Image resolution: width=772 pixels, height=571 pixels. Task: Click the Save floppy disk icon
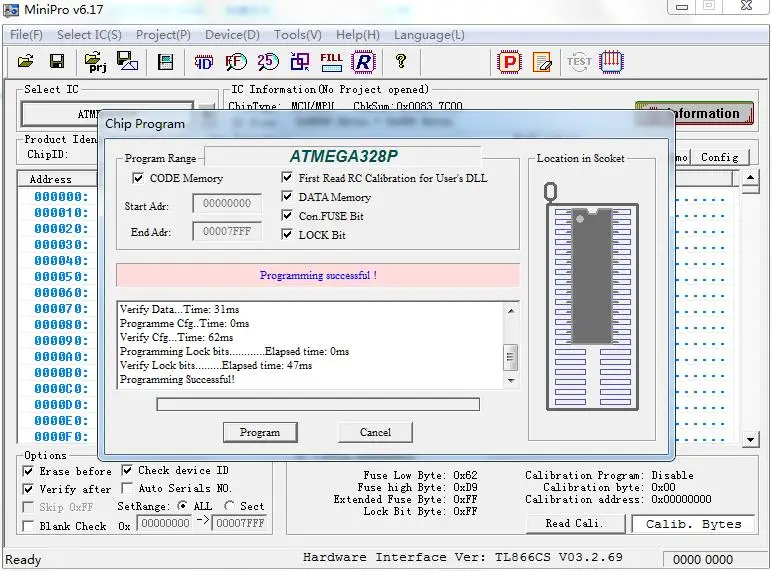(57, 62)
